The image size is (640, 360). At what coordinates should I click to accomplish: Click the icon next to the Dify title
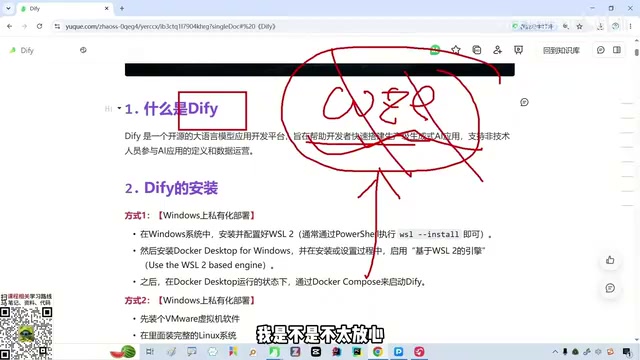click(x=83, y=50)
